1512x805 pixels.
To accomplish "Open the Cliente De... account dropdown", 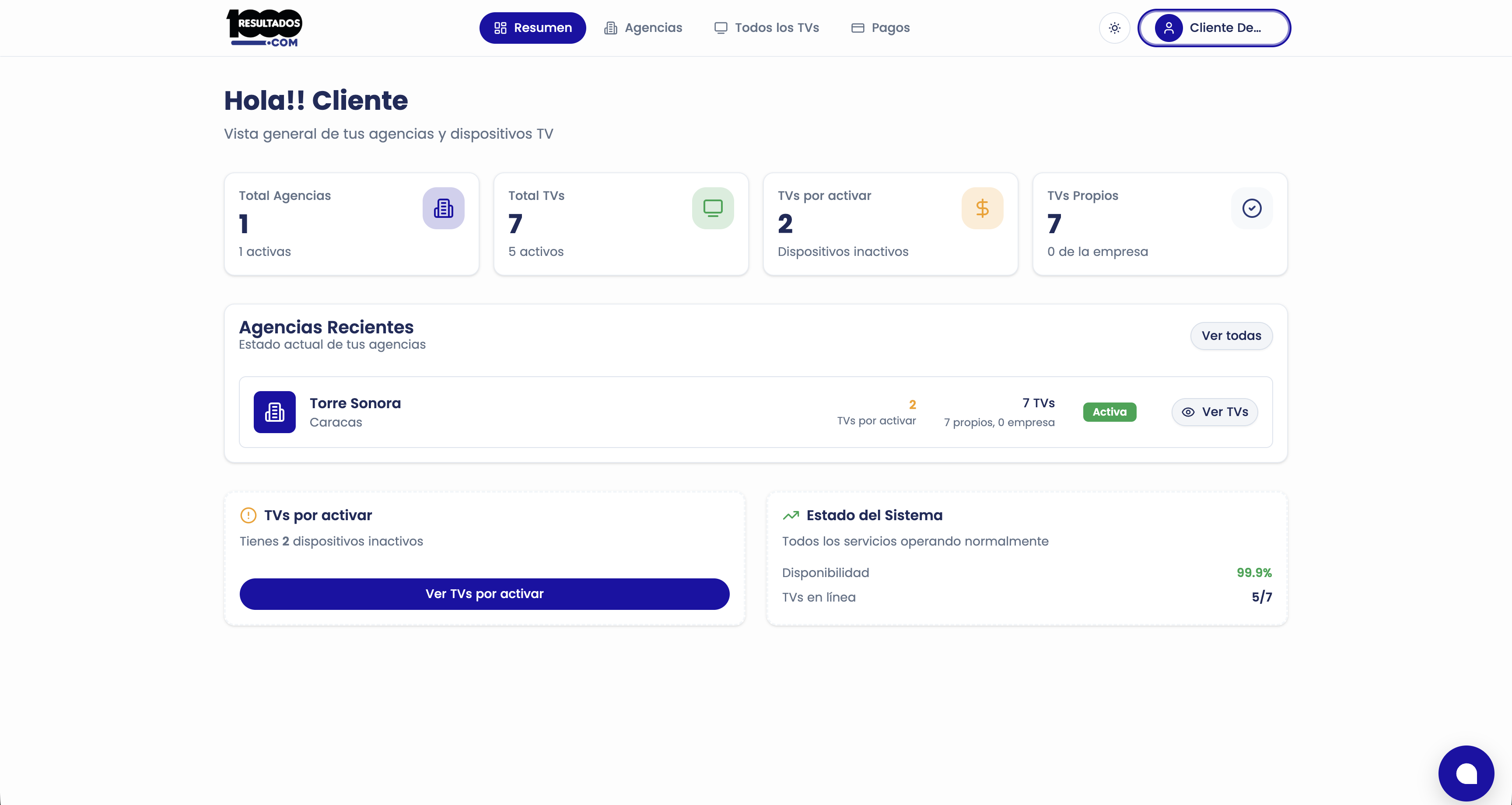I will coord(1225,28).
